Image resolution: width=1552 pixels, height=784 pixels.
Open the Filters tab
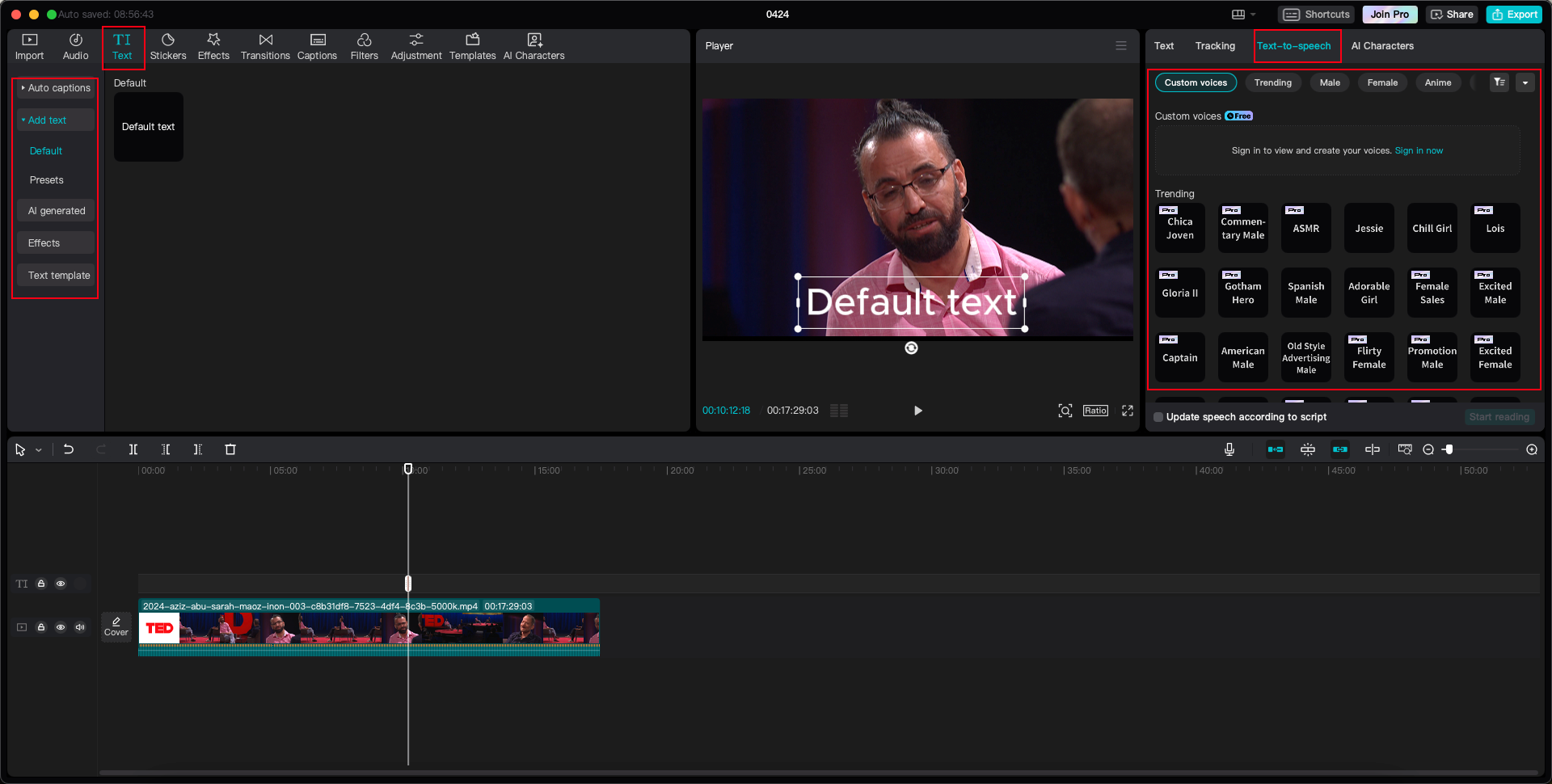pos(364,47)
